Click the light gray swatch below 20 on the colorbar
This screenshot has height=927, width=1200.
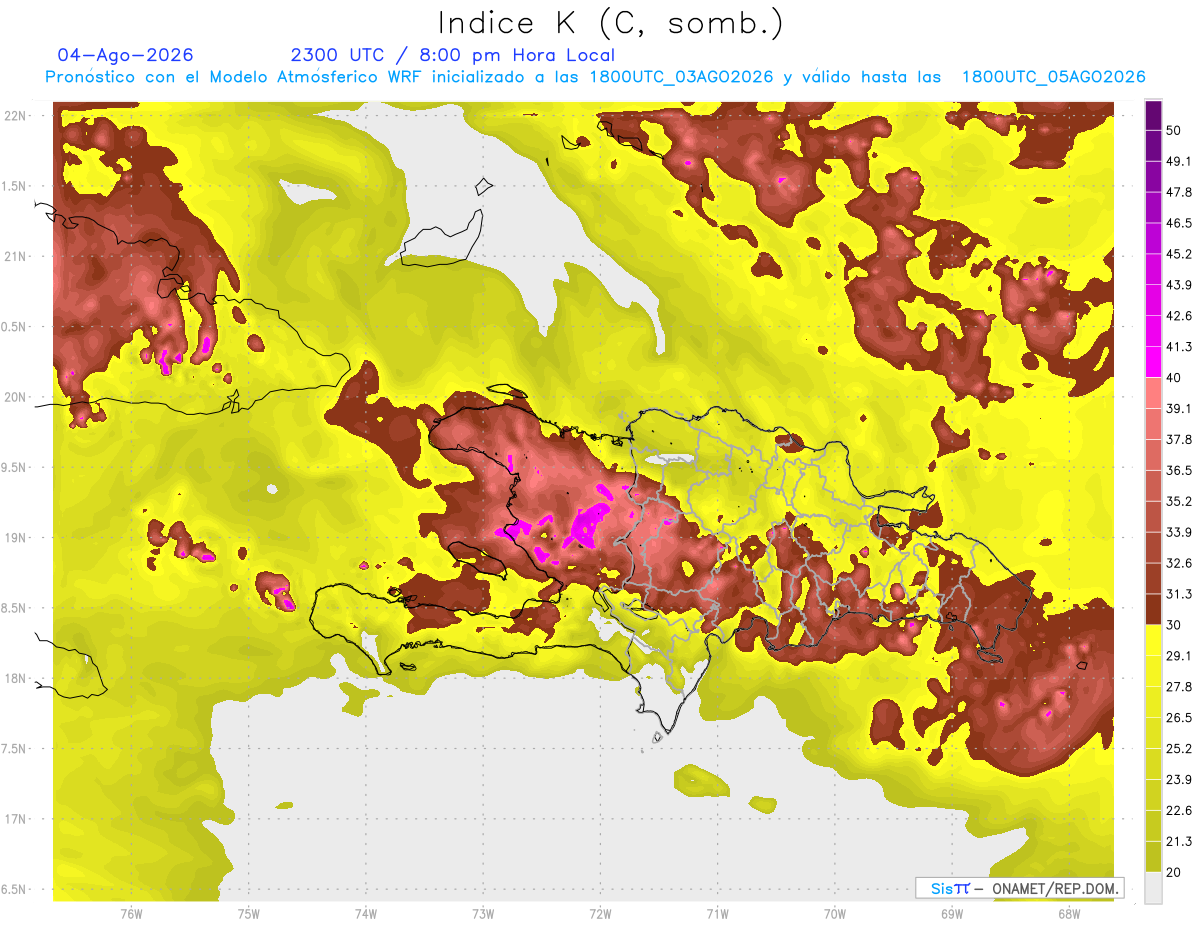1154,887
